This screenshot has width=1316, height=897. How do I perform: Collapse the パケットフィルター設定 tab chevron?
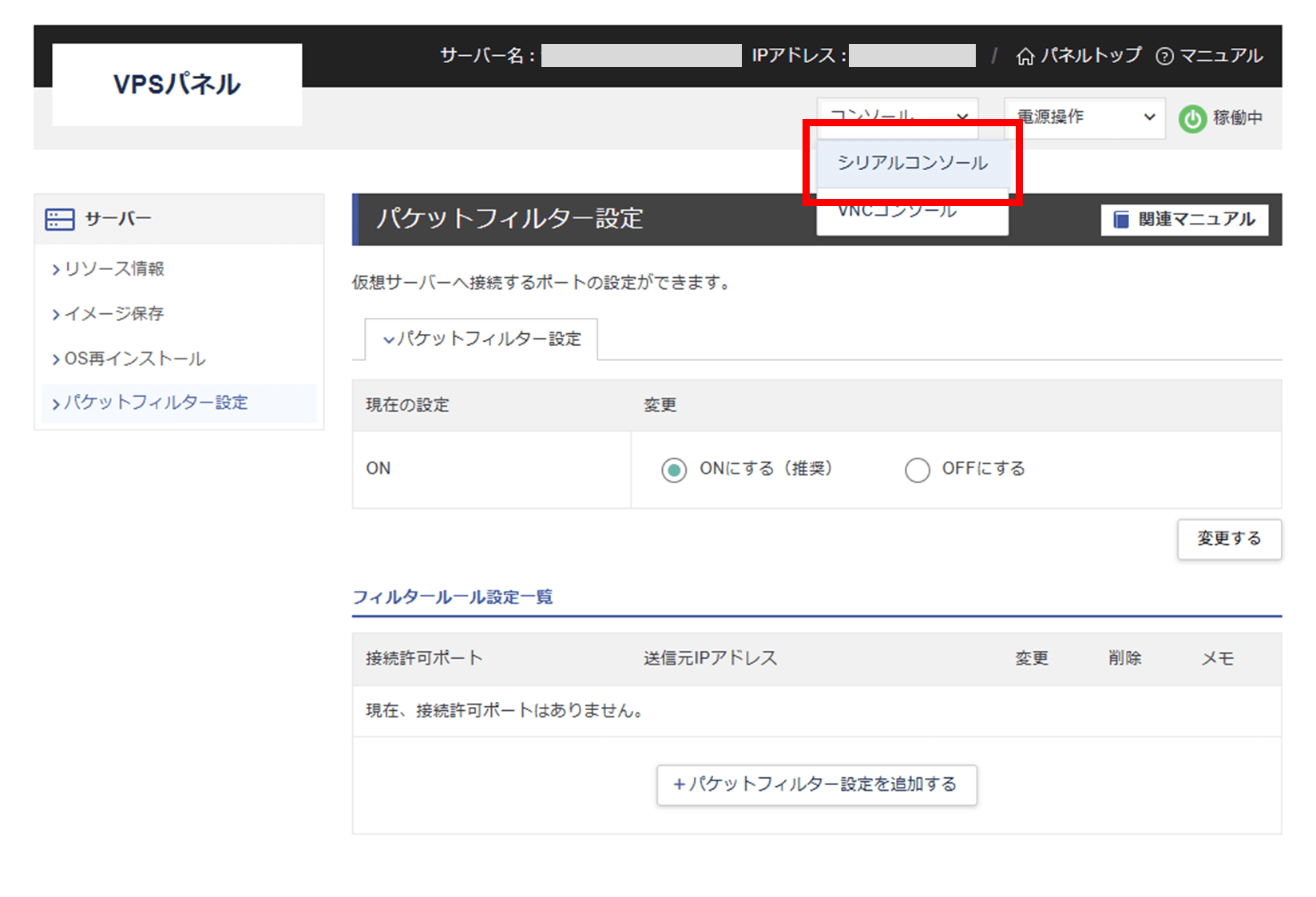click(389, 339)
